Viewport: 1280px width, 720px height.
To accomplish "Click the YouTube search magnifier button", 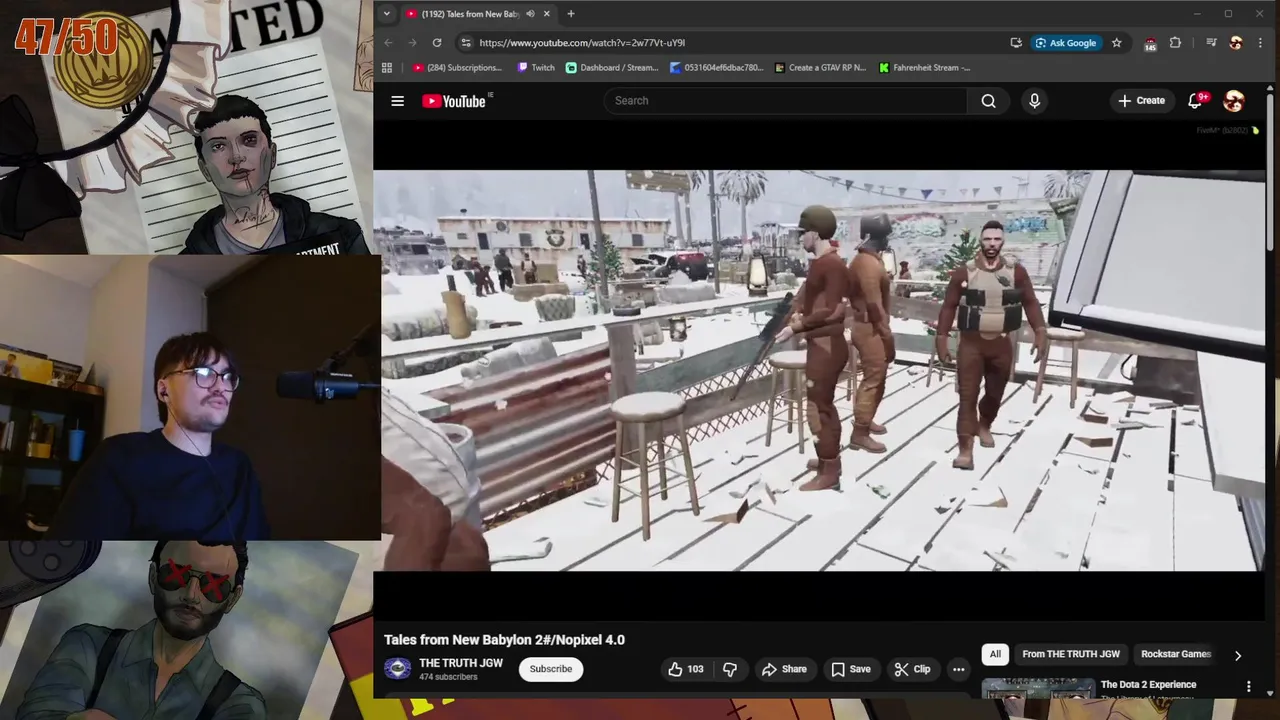I will (x=988, y=101).
